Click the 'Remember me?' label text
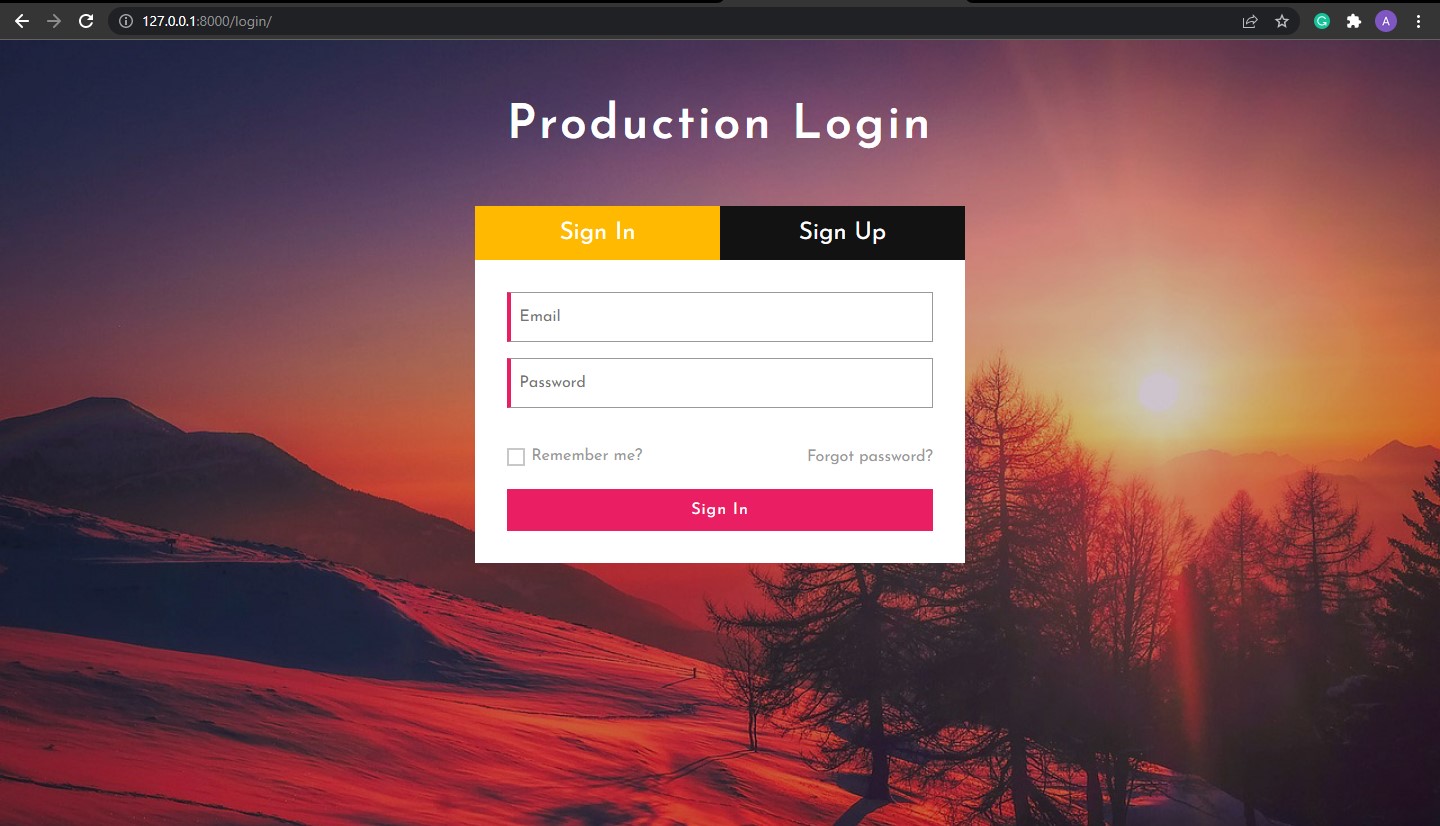The image size is (1440, 826). pyautogui.click(x=587, y=456)
